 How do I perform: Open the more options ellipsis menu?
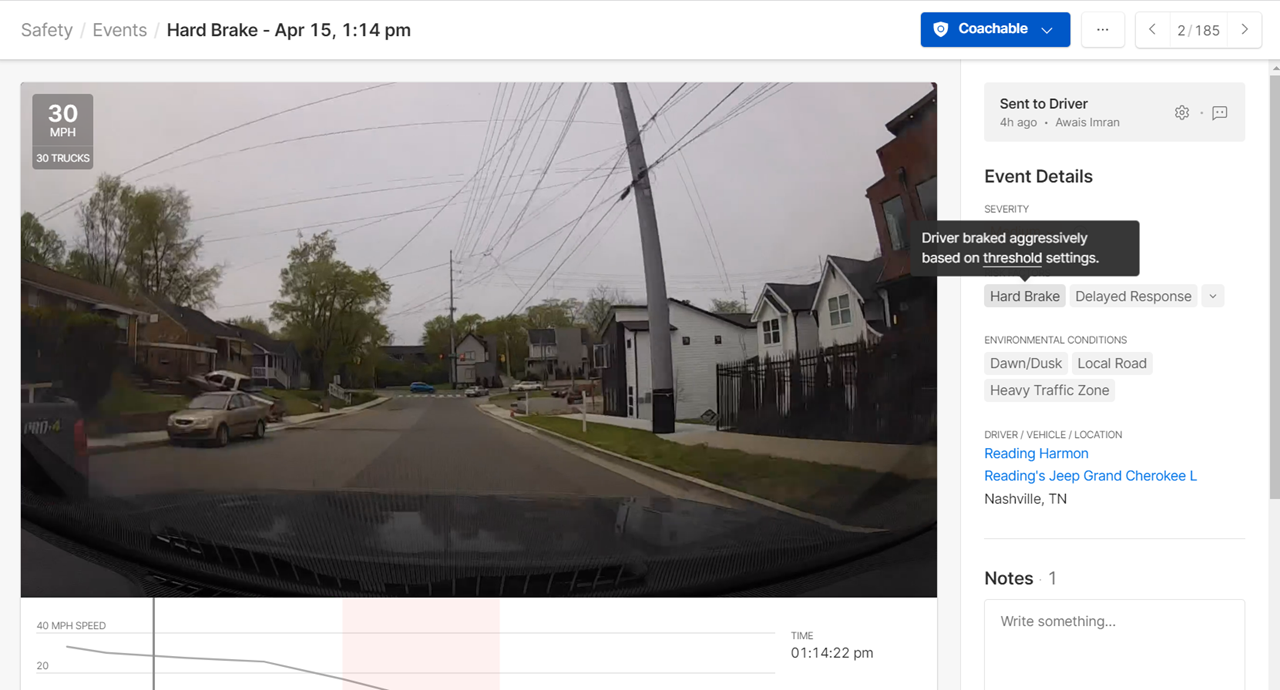click(x=1102, y=30)
